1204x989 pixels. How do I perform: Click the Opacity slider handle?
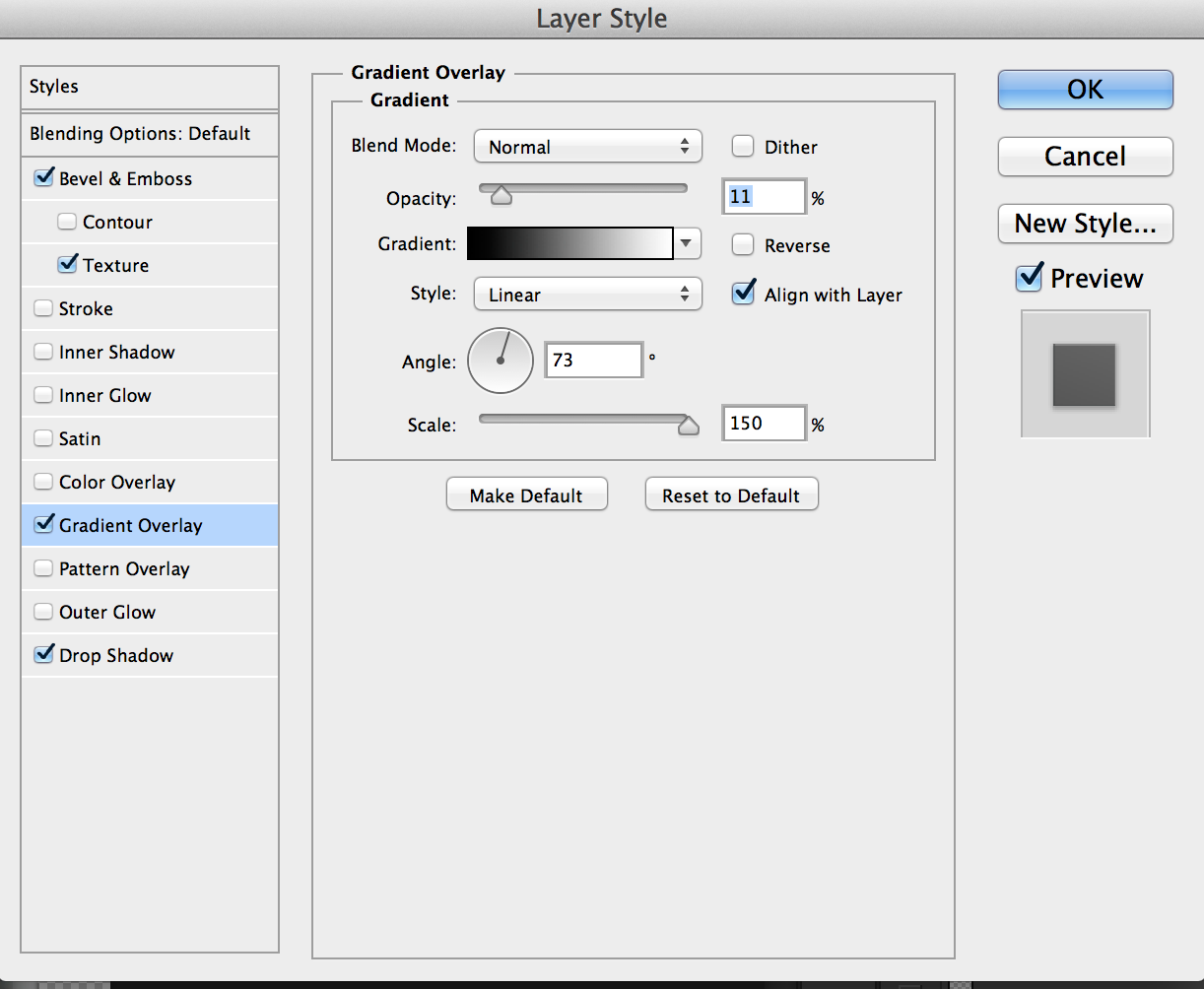(x=502, y=196)
